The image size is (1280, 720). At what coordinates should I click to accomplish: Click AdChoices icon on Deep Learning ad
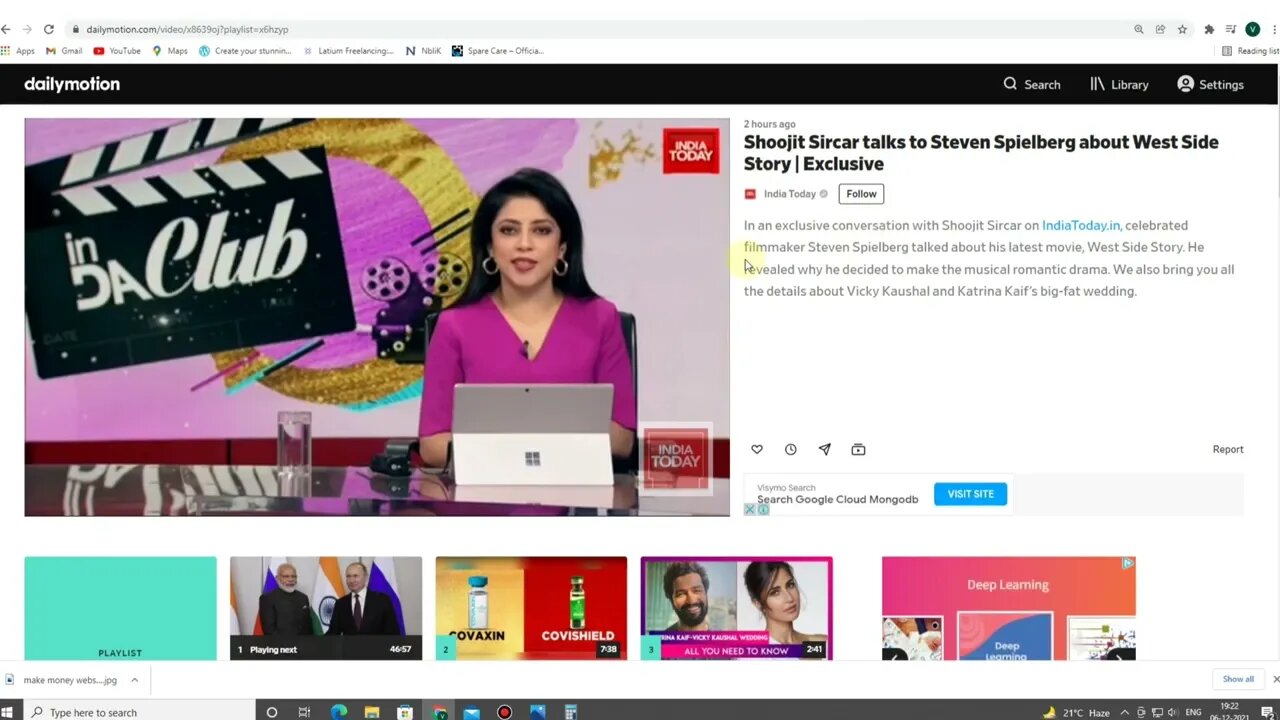tap(1128, 563)
